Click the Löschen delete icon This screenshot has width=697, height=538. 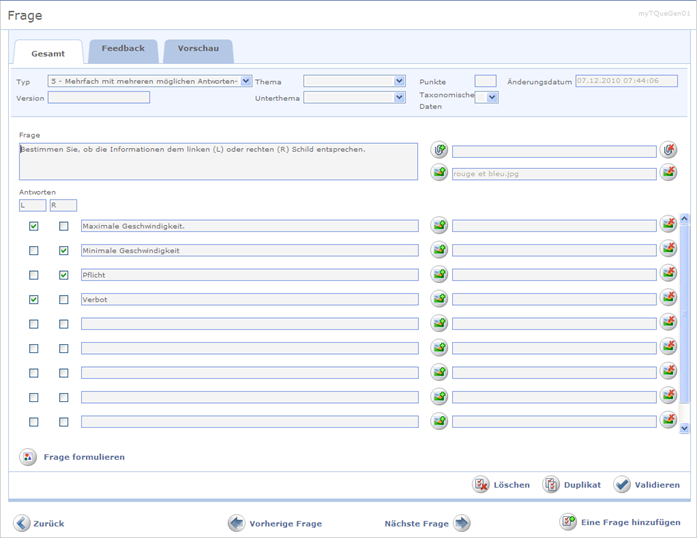[x=481, y=485]
